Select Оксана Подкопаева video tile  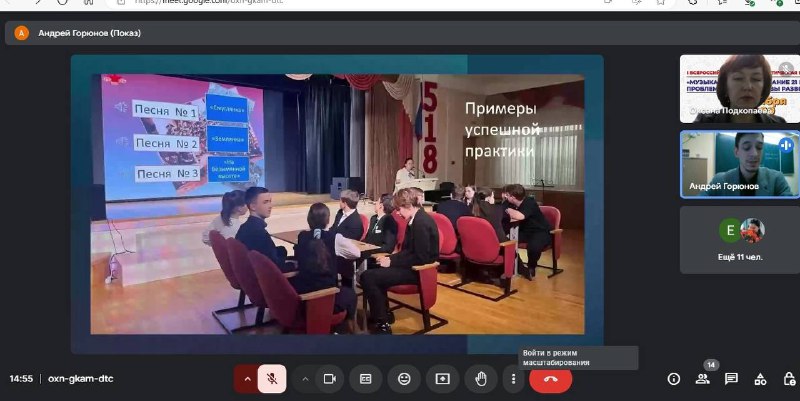[740, 89]
